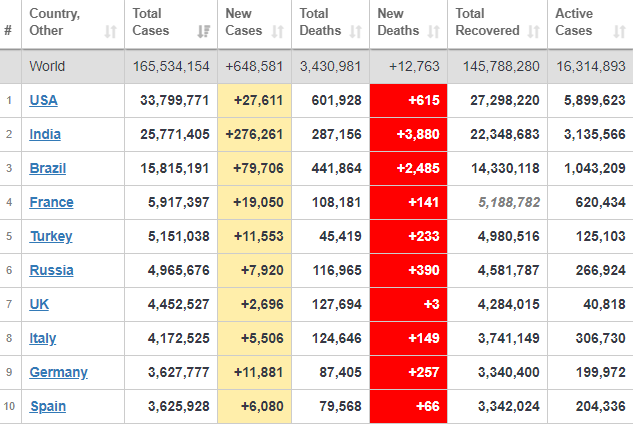The image size is (633, 424).
Task: Select Russia new deaths +390 cell
Action: point(409,270)
